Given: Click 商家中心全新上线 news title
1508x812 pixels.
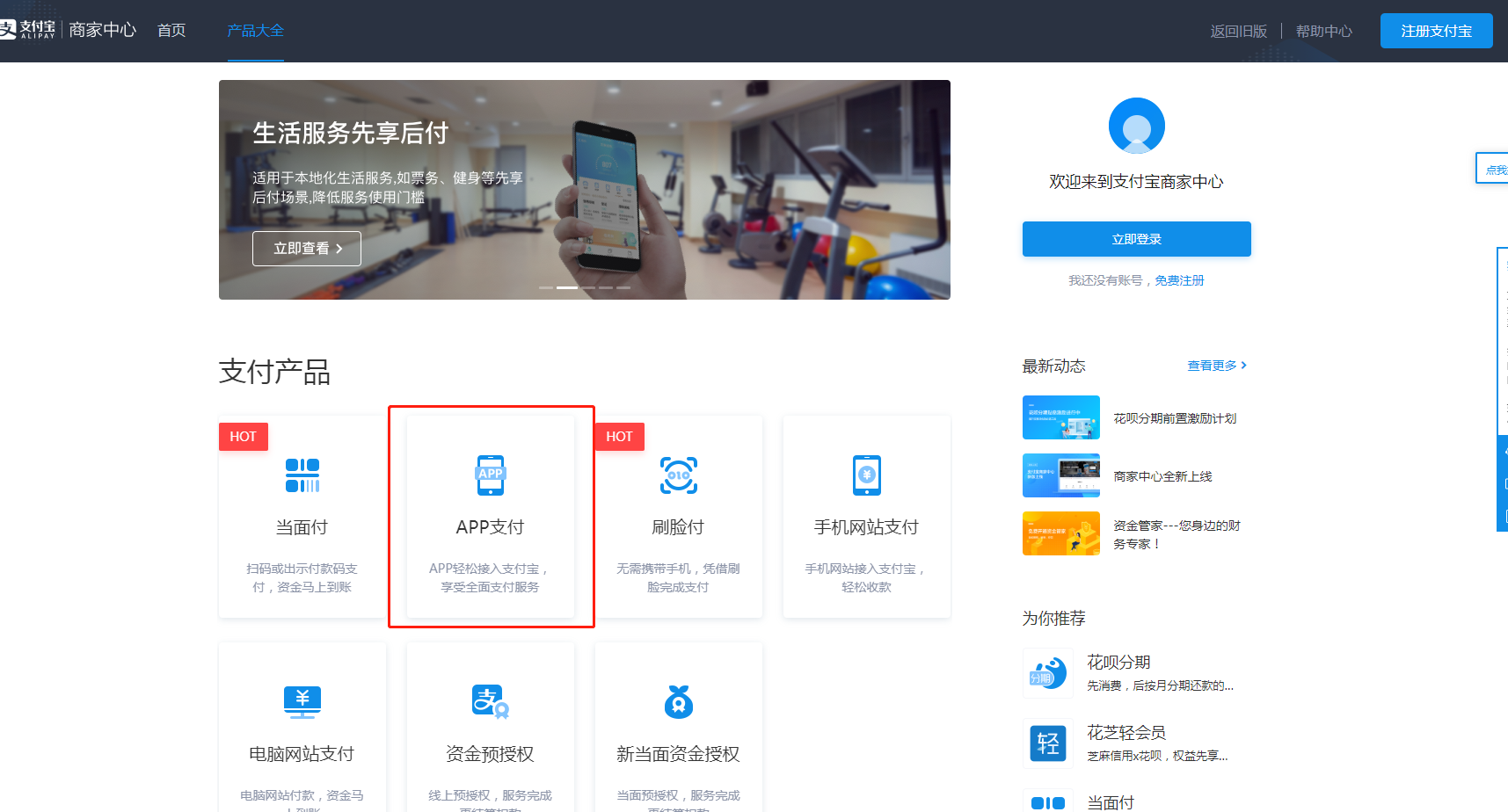Looking at the screenshot, I should point(1162,476).
